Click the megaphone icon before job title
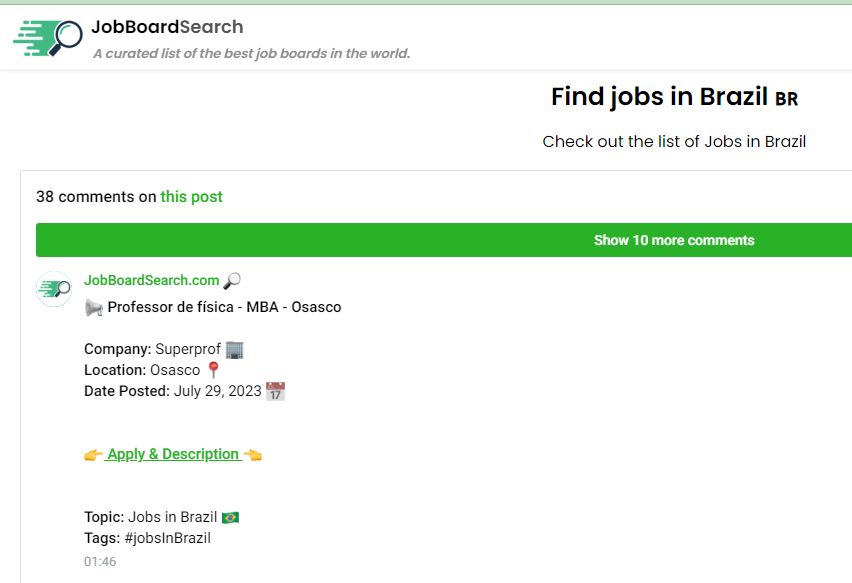The image size is (852, 583). 94,307
